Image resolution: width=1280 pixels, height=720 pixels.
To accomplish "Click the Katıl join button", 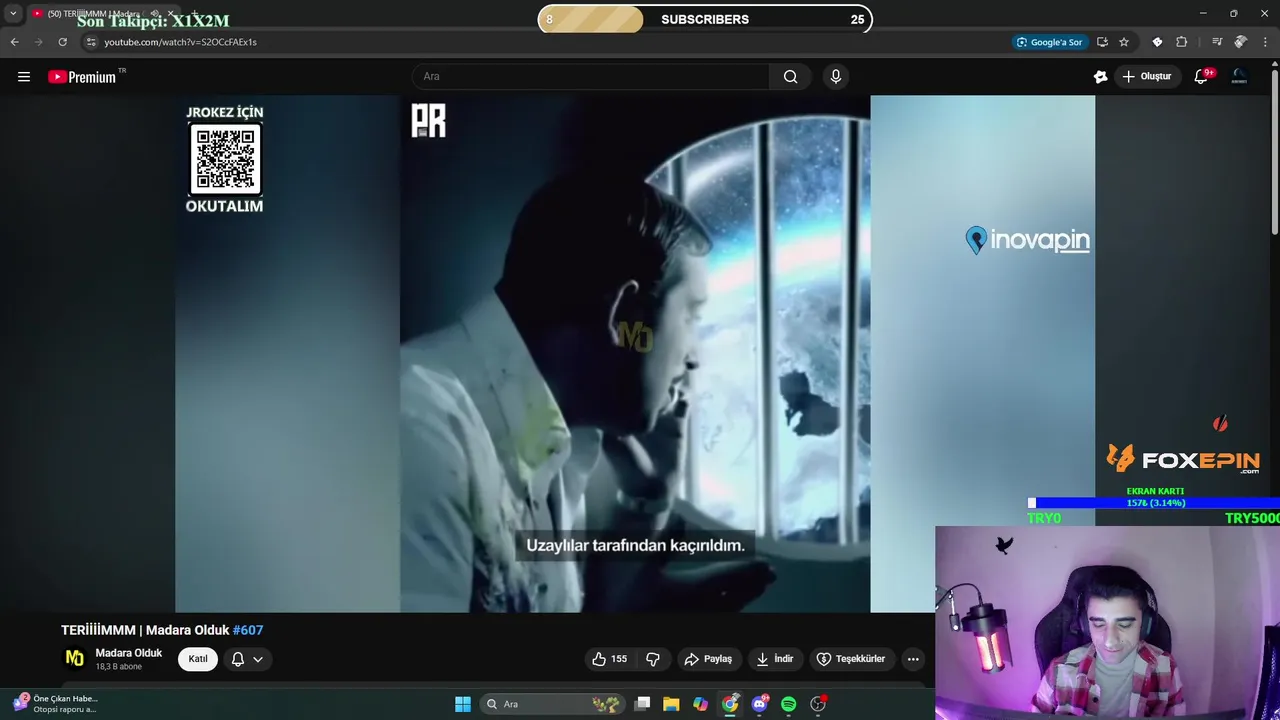I will coord(198,659).
